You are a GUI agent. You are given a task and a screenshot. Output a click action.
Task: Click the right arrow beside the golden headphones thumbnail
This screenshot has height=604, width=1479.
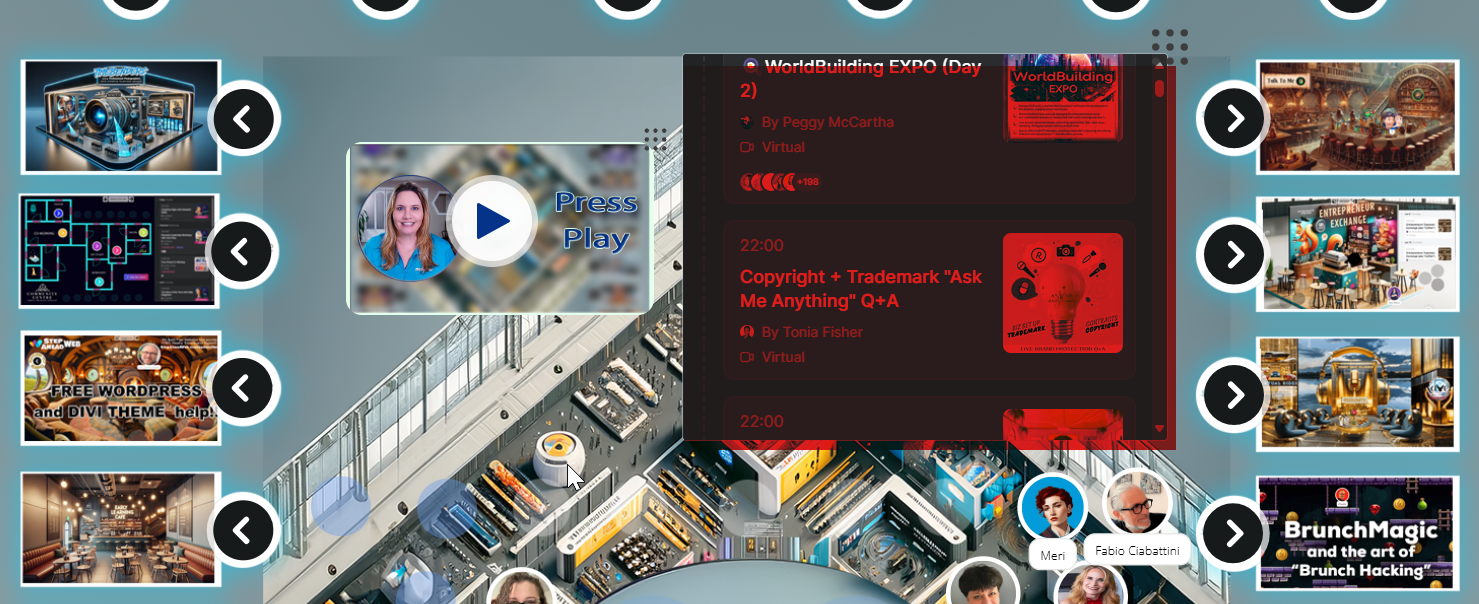(x=1235, y=395)
